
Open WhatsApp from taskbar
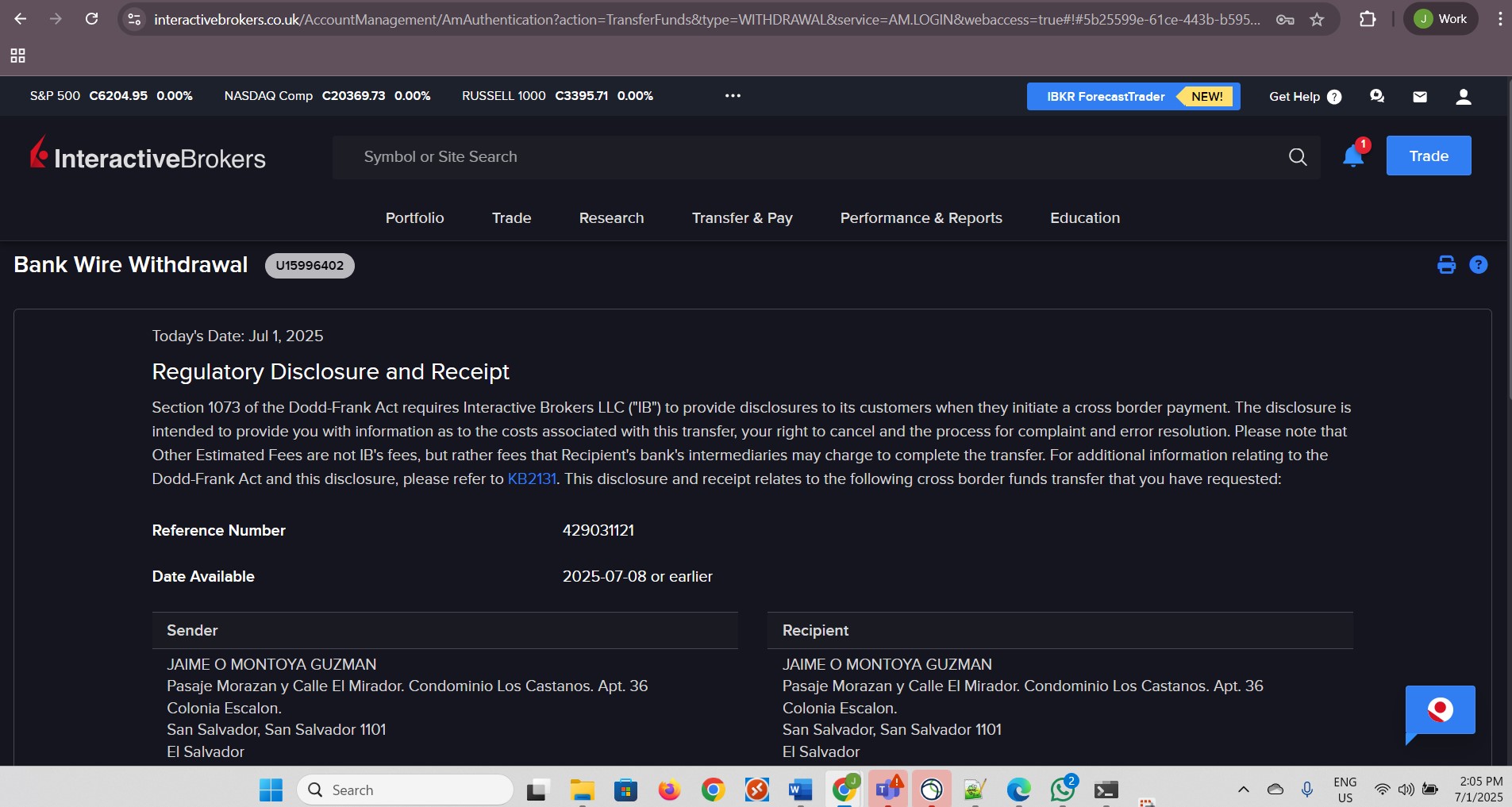click(x=1062, y=790)
